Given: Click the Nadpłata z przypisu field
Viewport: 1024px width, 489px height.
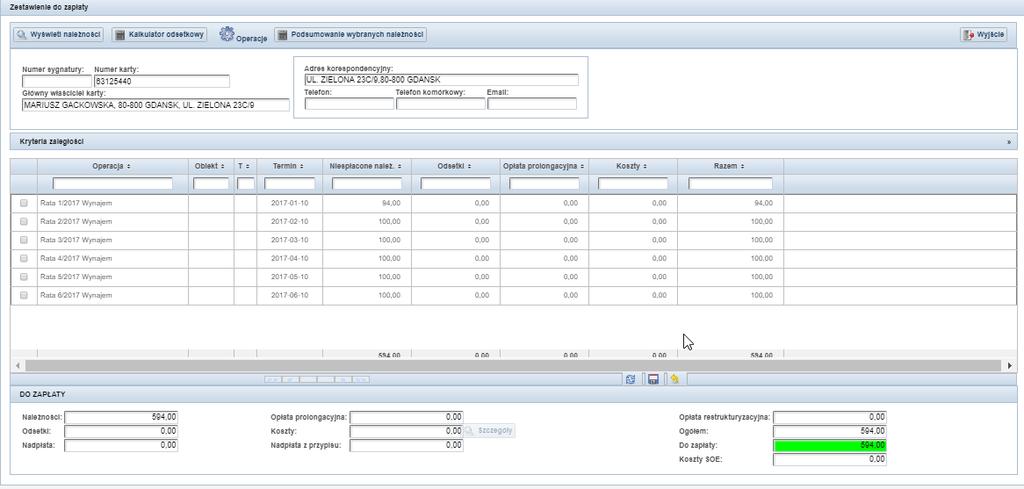Looking at the screenshot, I should [406, 445].
